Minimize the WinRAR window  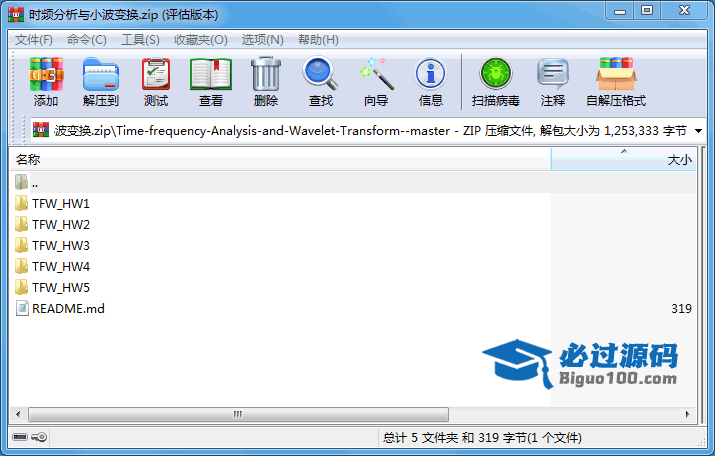[x=620, y=11]
